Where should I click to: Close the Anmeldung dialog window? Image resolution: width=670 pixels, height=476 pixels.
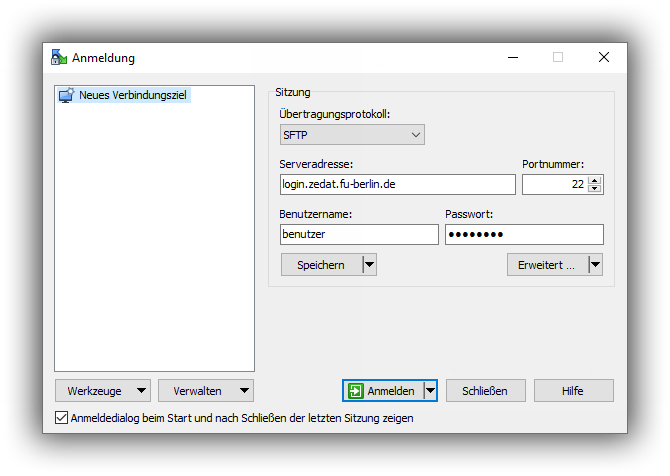[604, 57]
